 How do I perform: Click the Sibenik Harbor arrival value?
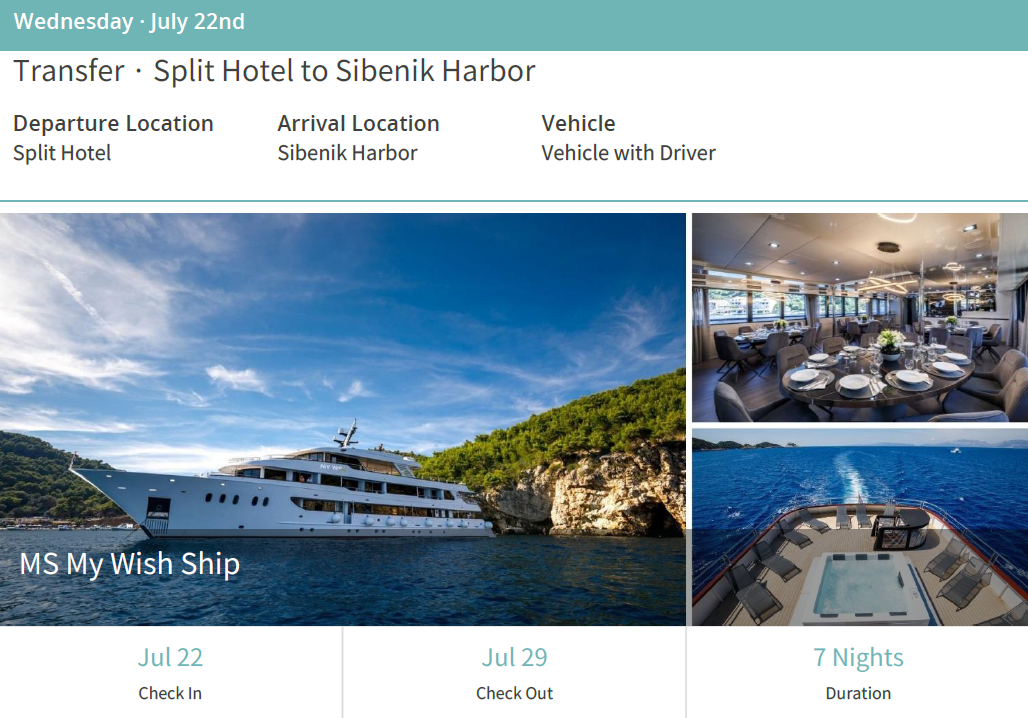[x=347, y=153]
